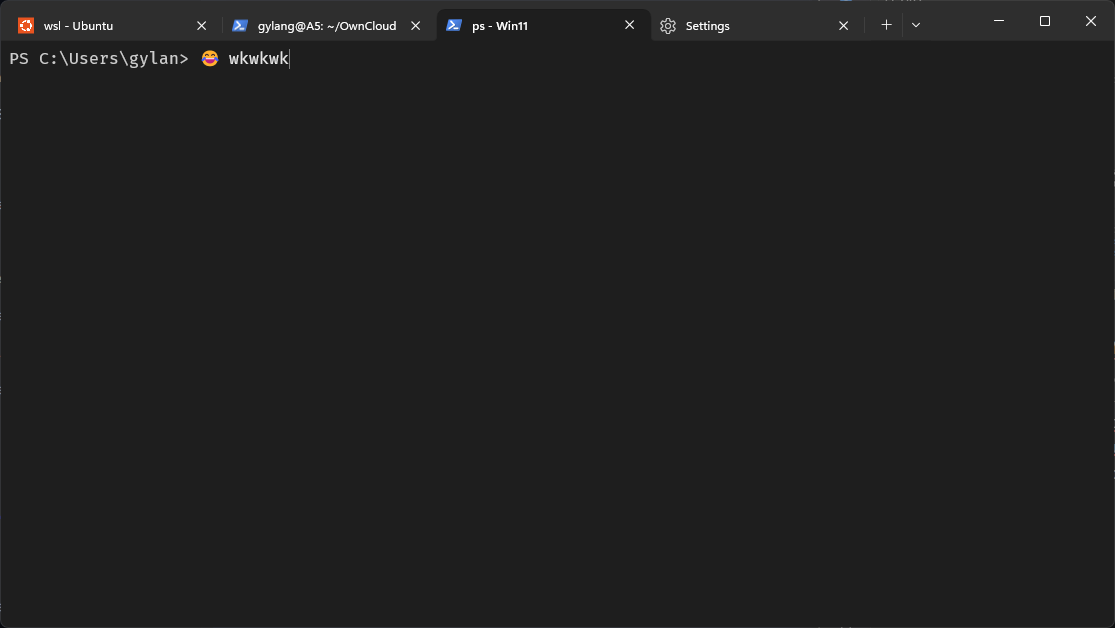Click the PowerShell icon on the gylang@A5 tab
This screenshot has width=1115, height=628.
point(240,26)
